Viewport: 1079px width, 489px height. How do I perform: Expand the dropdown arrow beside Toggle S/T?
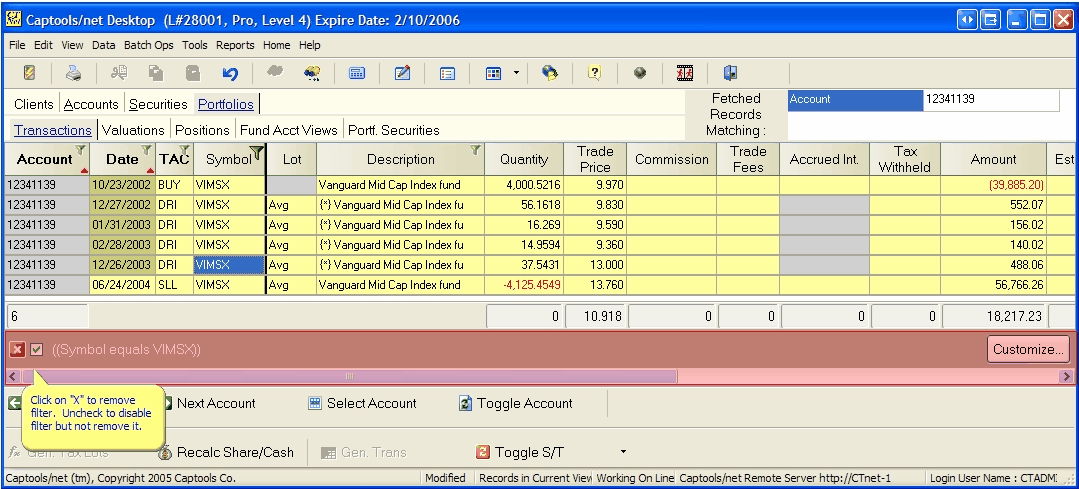624,452
